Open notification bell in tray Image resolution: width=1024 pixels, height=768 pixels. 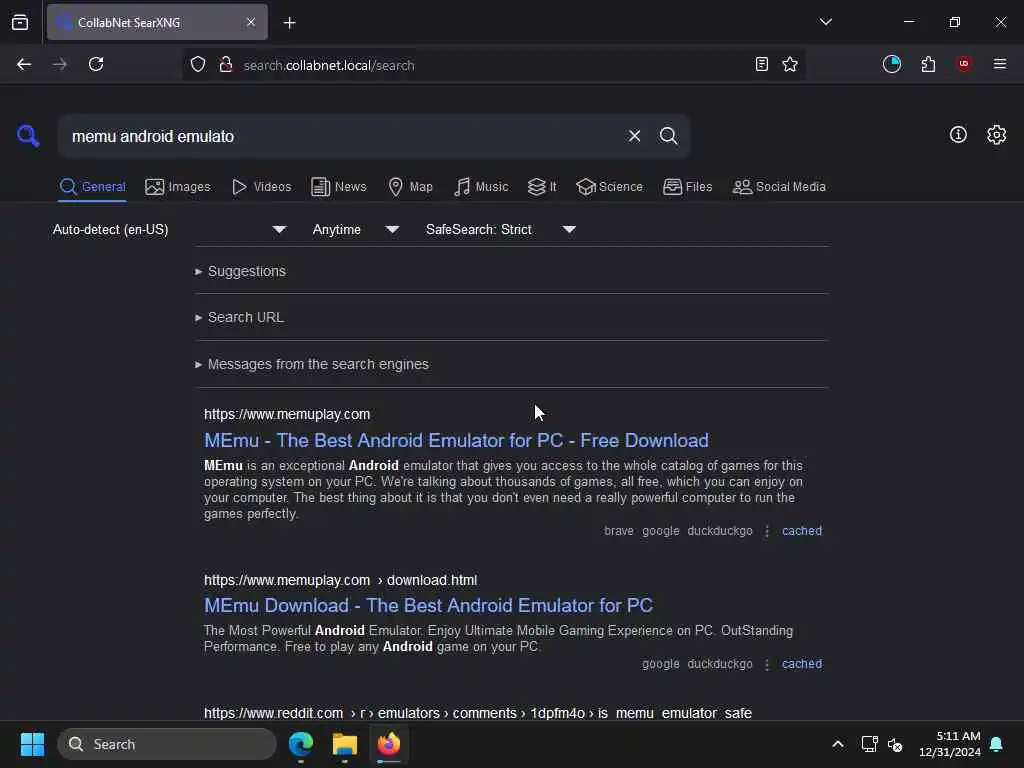(996, 744)
